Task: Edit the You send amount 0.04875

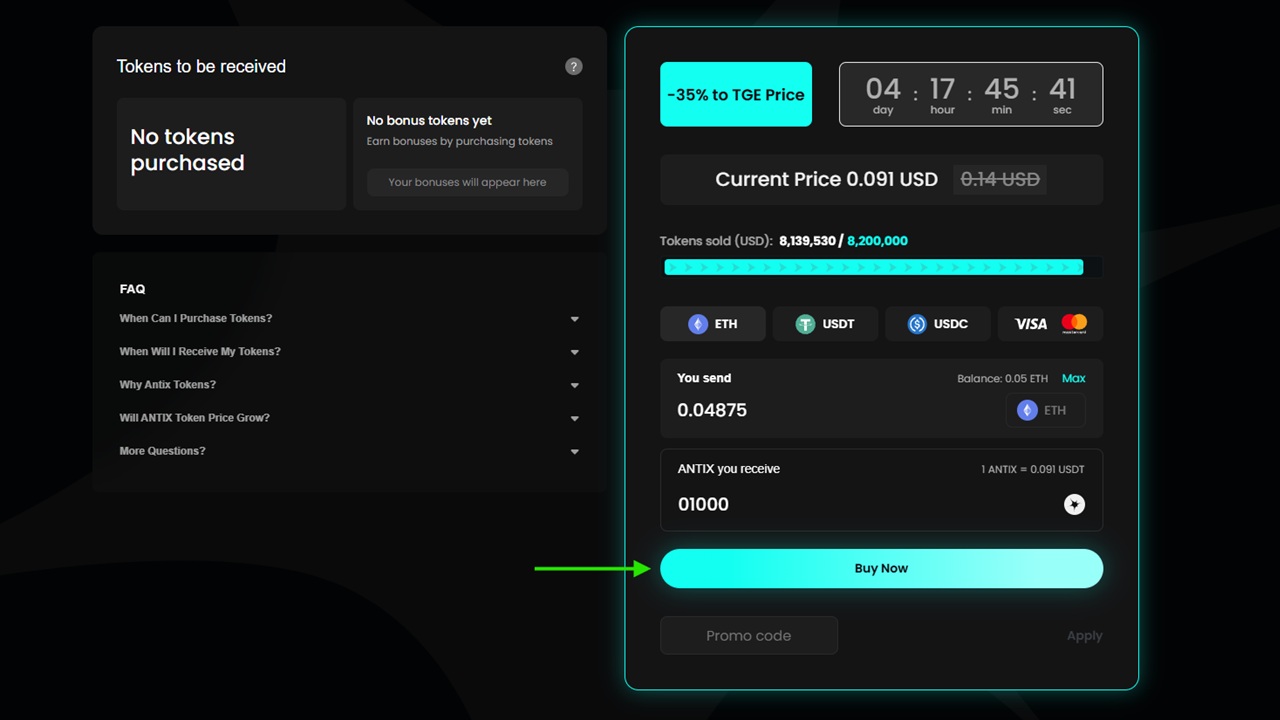Action: [x=712, y=410]
